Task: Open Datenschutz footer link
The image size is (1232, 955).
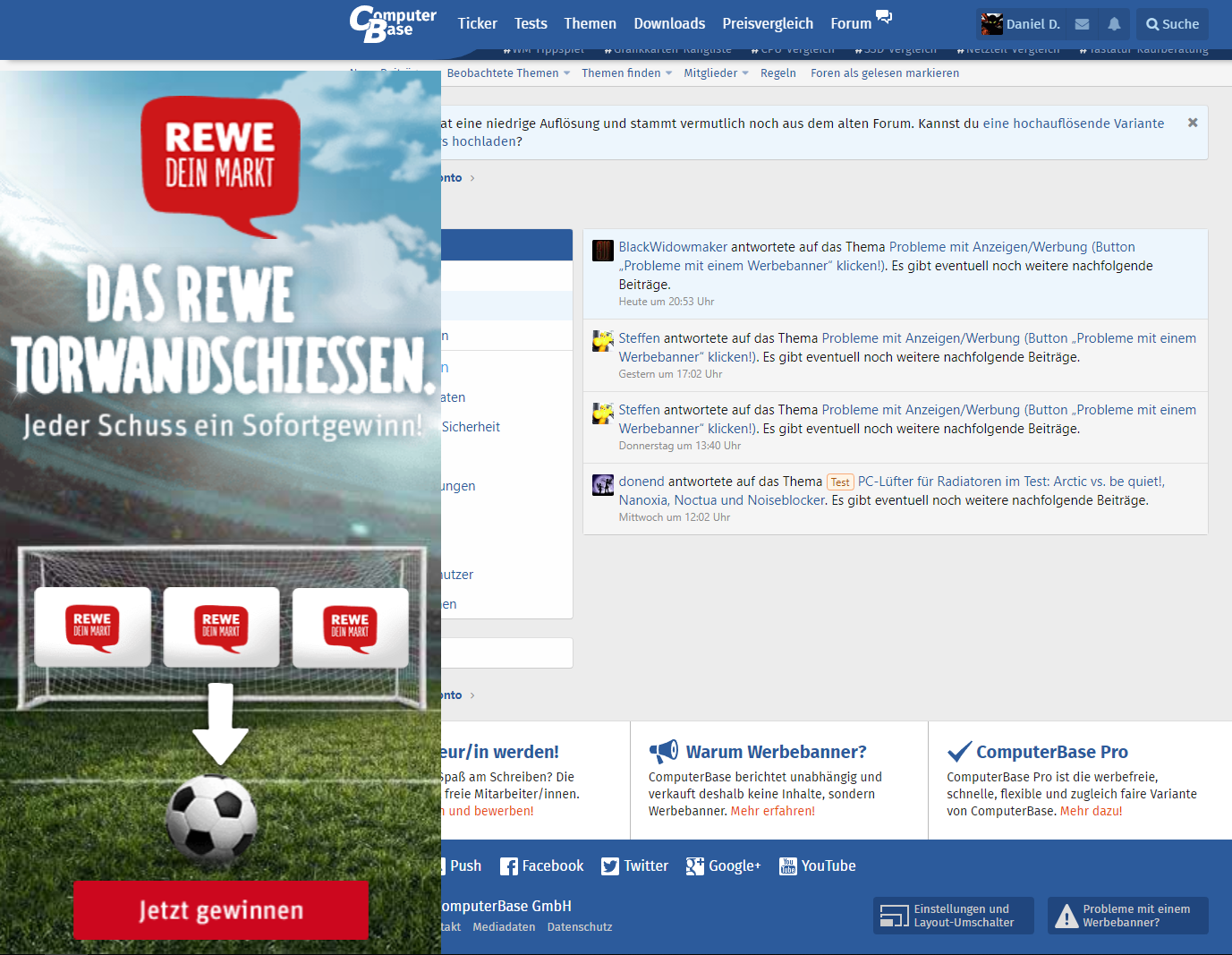Action: pyautogui.click(x=580, y=927)
